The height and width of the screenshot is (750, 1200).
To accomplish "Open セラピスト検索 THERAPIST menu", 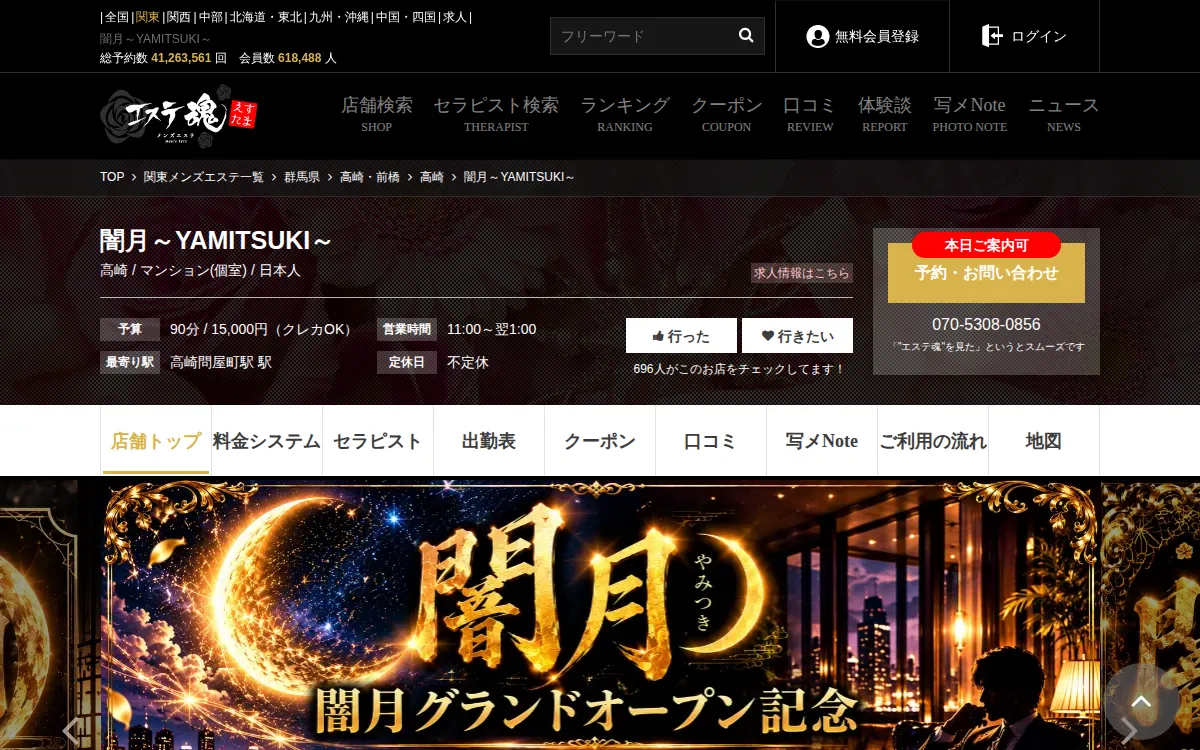I will tap(496, 114).
